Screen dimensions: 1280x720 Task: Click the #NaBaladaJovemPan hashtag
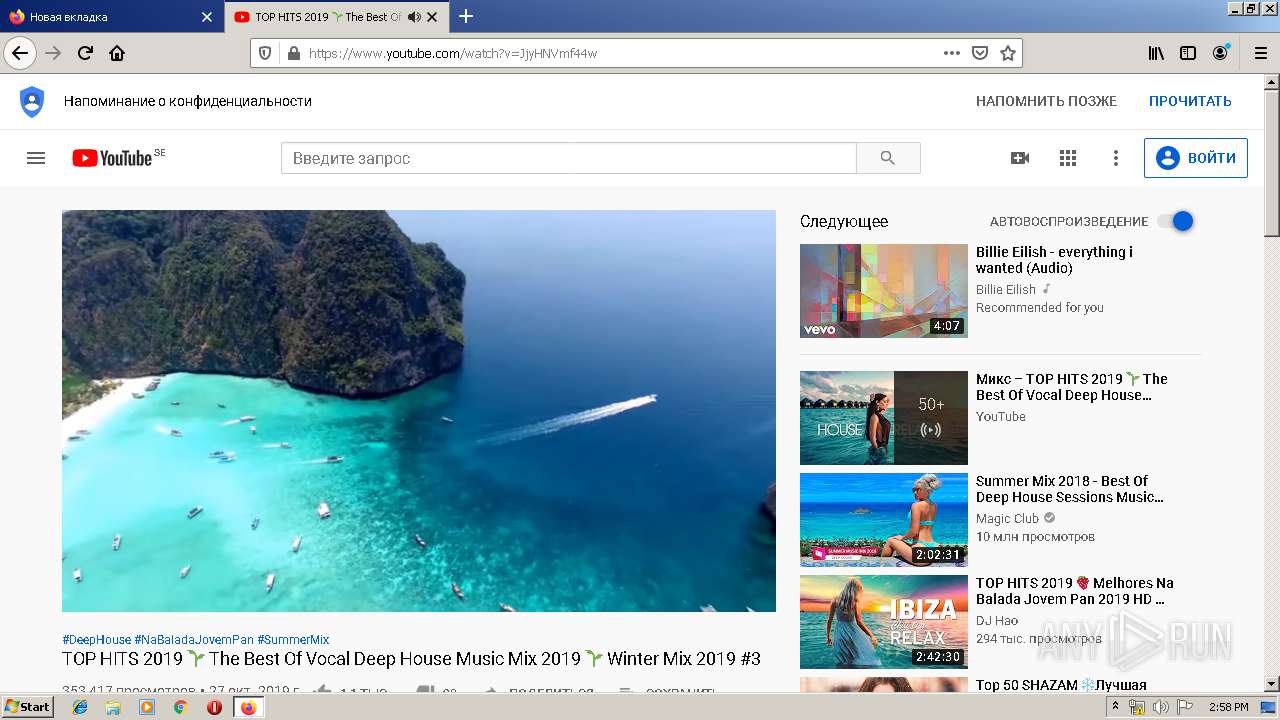pos(194,640)
